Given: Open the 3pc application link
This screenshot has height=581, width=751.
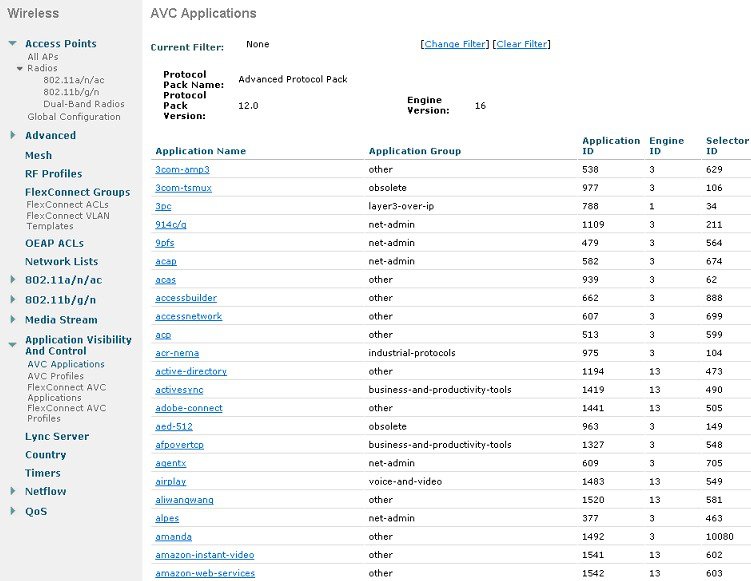Looking at the screenshot, I should coord(163,206).
